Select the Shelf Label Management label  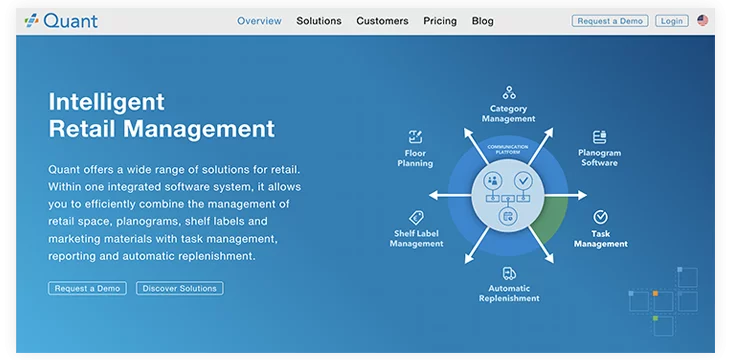click(416, 238)
